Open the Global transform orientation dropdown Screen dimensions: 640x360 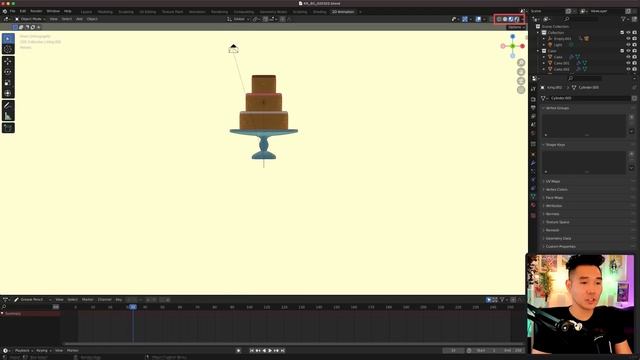pyautogui.click(x=238, y=19)
